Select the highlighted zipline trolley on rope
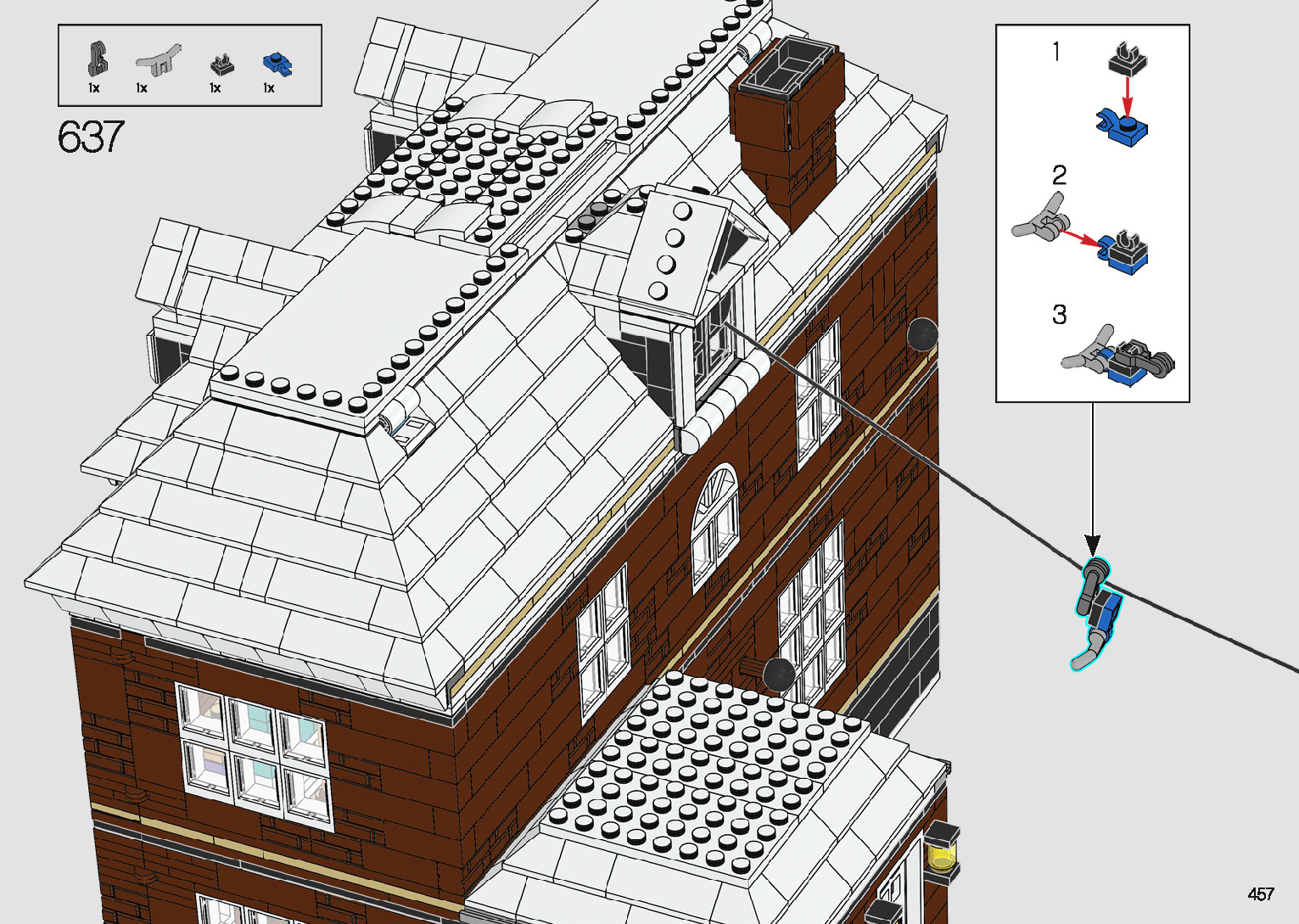Screen dimensions: 1299x924 pos(1098,613)
